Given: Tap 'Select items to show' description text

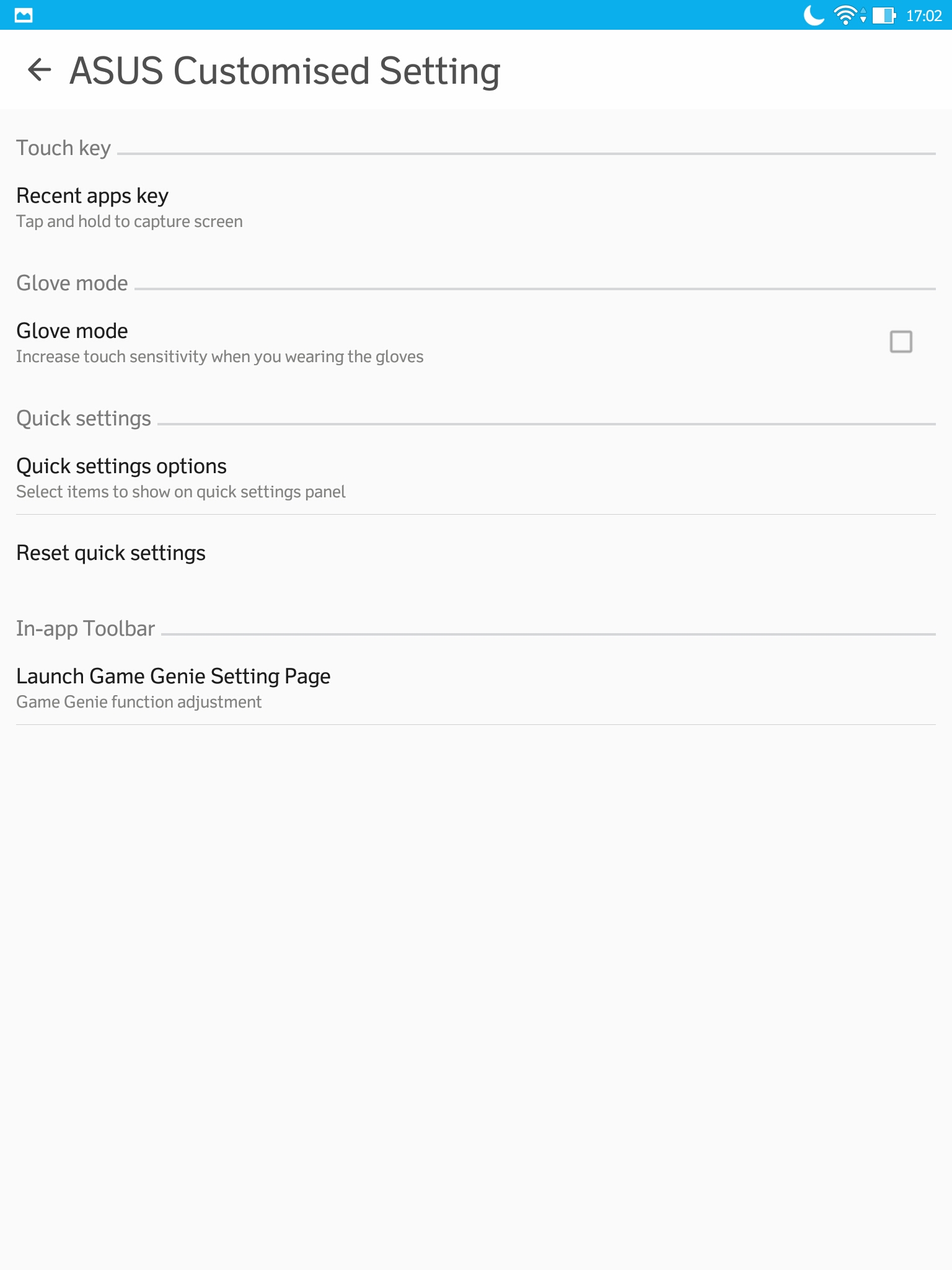Looking at the screenshot, I should click(x=181, y=492).
